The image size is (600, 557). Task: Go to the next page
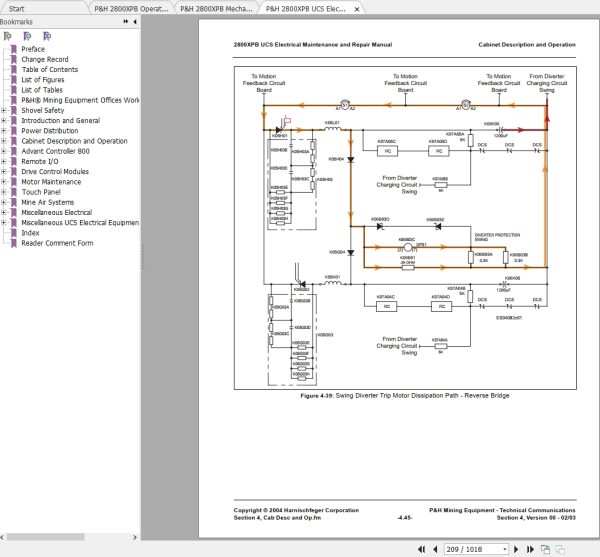tap(515, 549)
